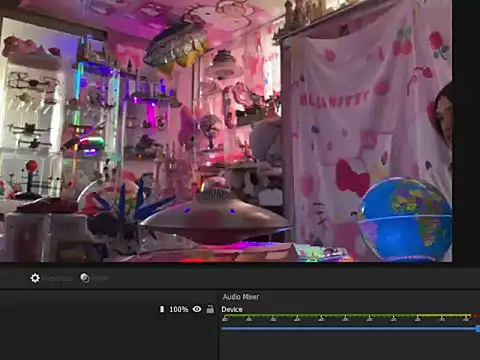This screenshot has width=480, height=360.
Task: Click the video preview canvas
Action: pyautogui.click(x=226, y=131)
